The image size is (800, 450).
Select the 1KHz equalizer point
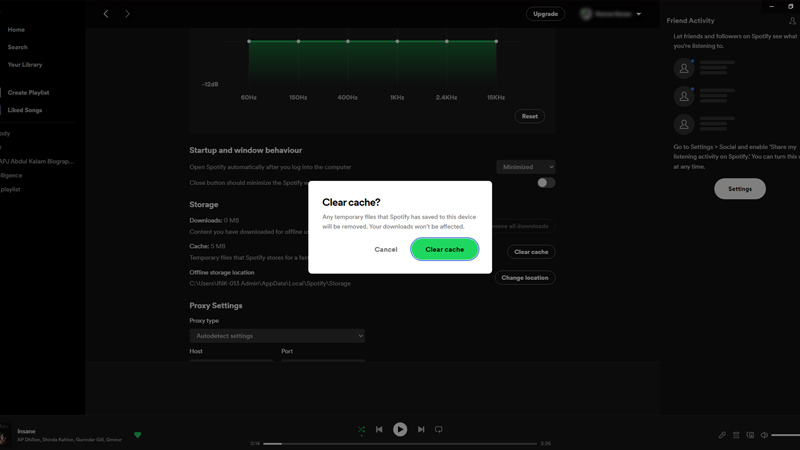click(x=397, y=41)
